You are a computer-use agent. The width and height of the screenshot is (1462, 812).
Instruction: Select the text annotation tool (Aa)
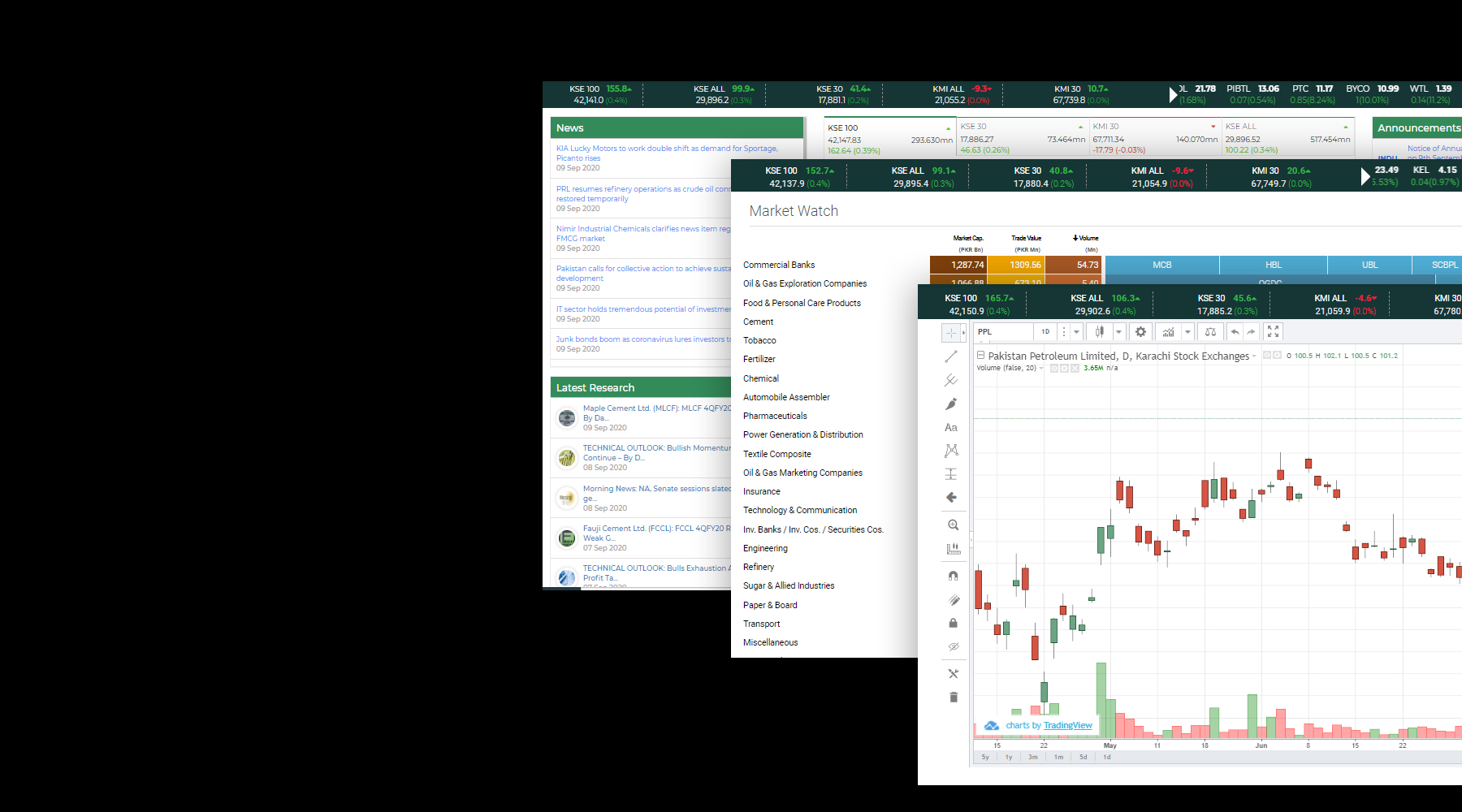tap(951, 427)
